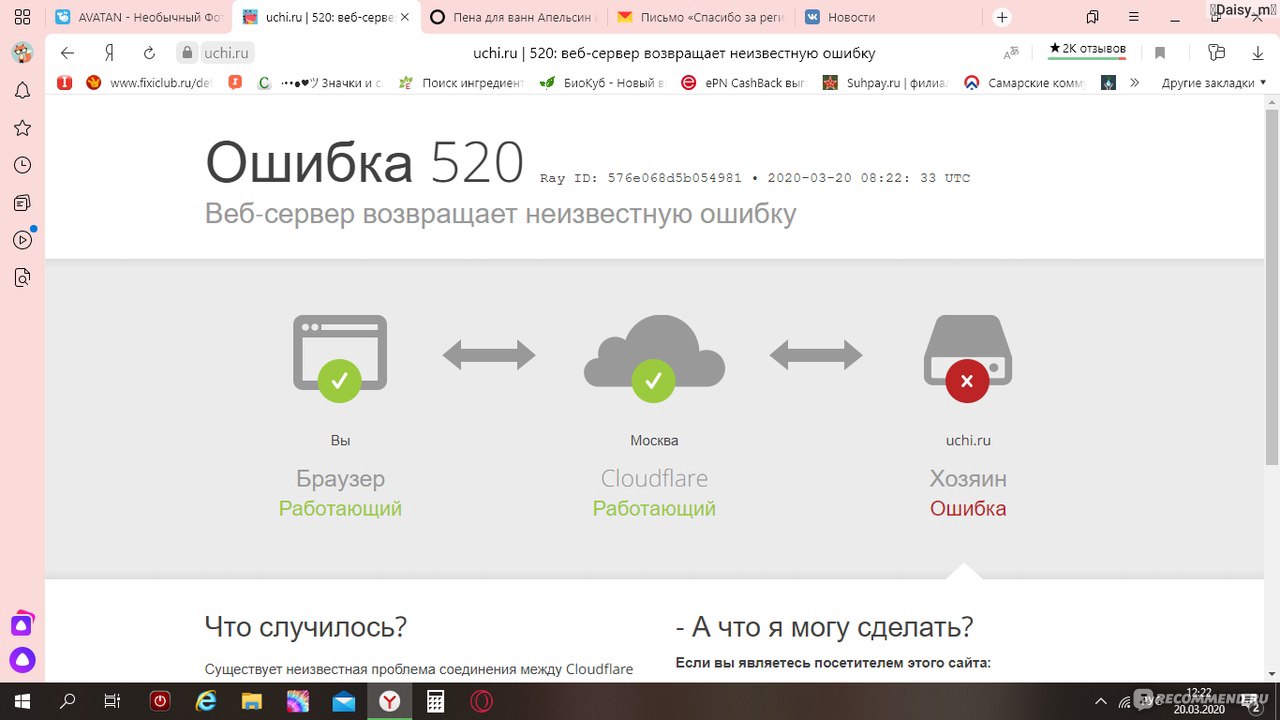Expand the Другие закладки folder
The width and height of the screenshot is (1280, 720).
pos(1214,83)
